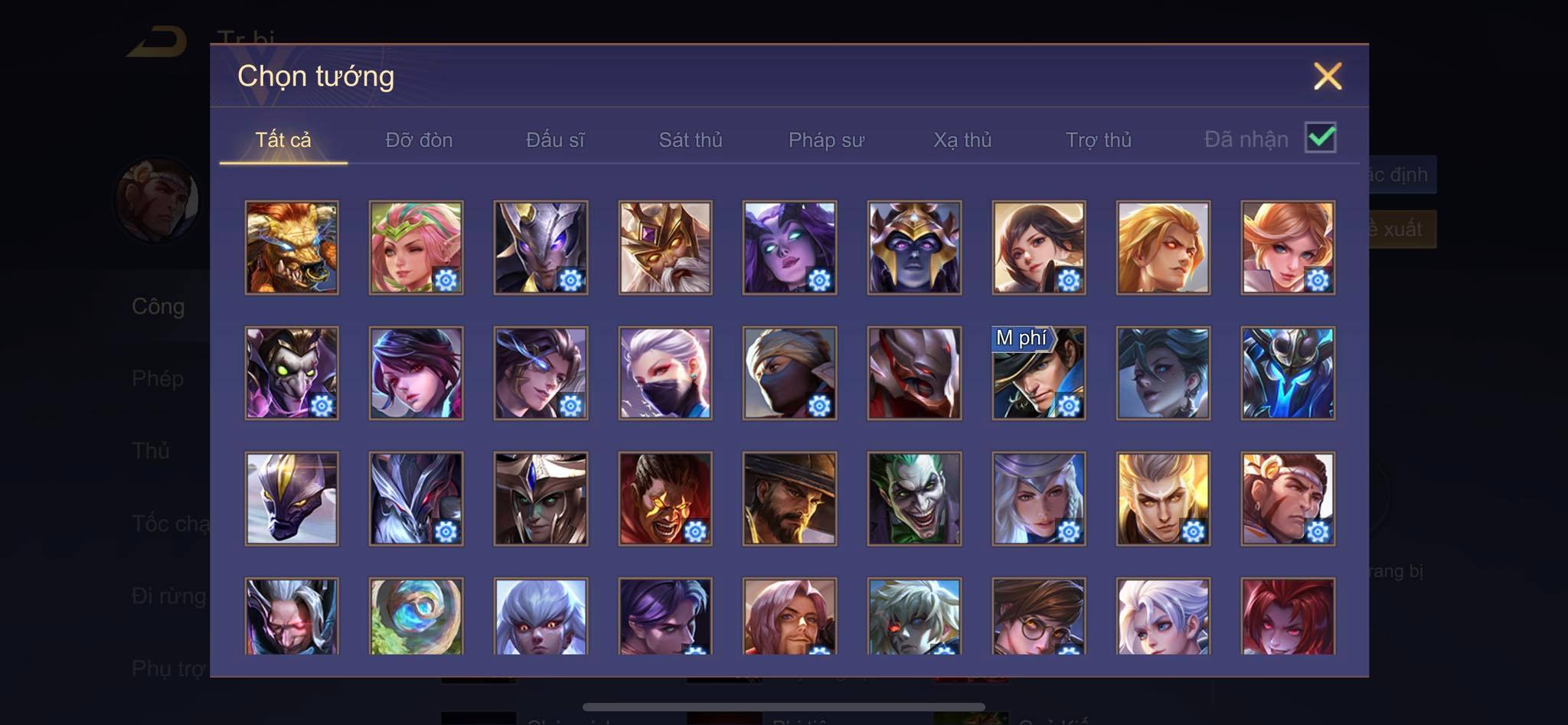The image size is (1568, 725).
Task: Go back using the arrow icon
Action: 158,41
